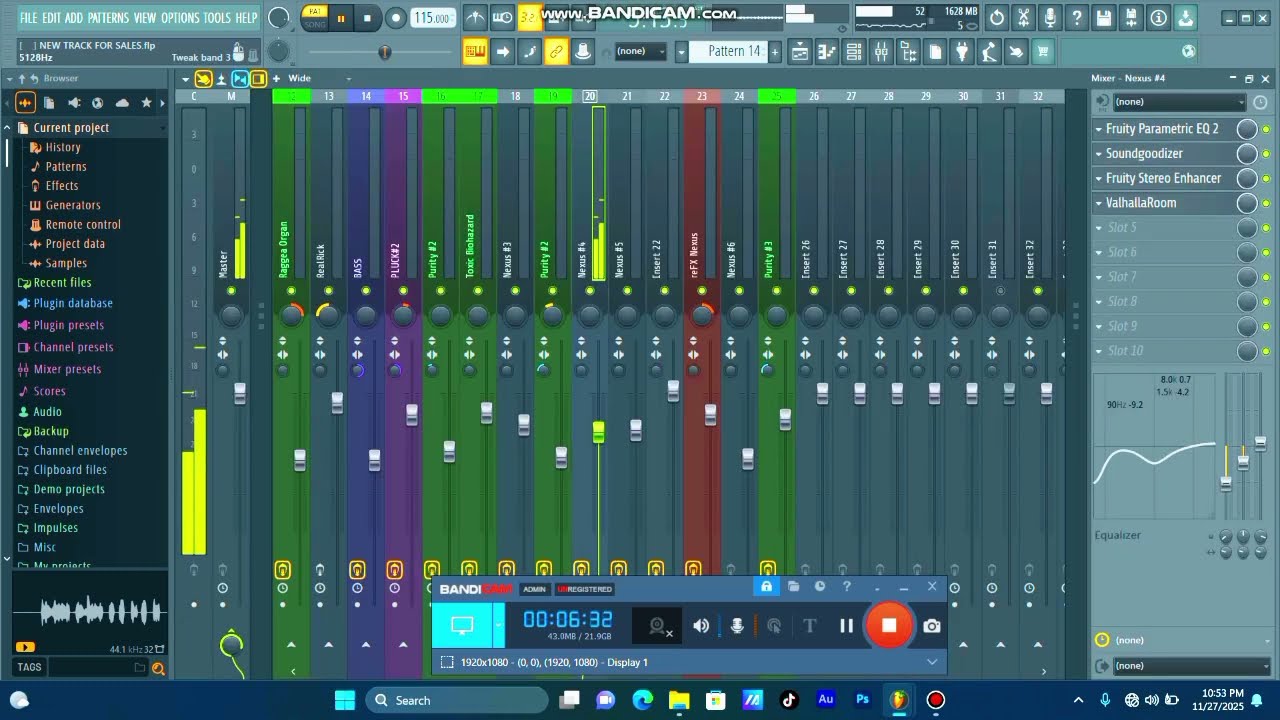Click the TAGS button in the browser
The image size is (1280, 720).
point(29,667)
